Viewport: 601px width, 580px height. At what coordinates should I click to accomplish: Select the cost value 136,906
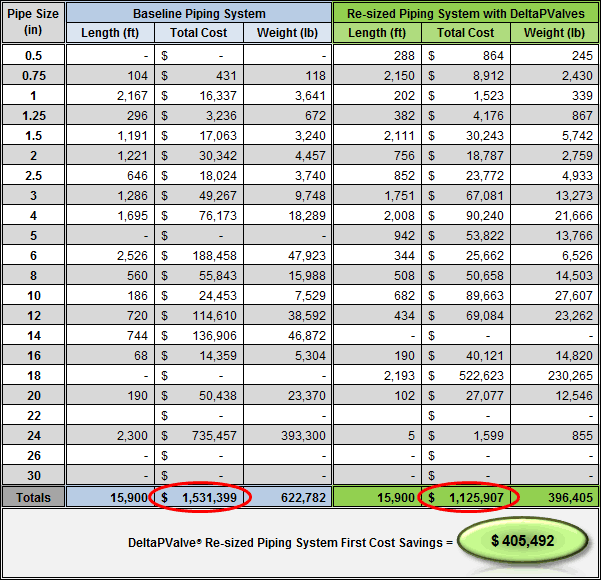pyautogui.click(x=215, y=335)
